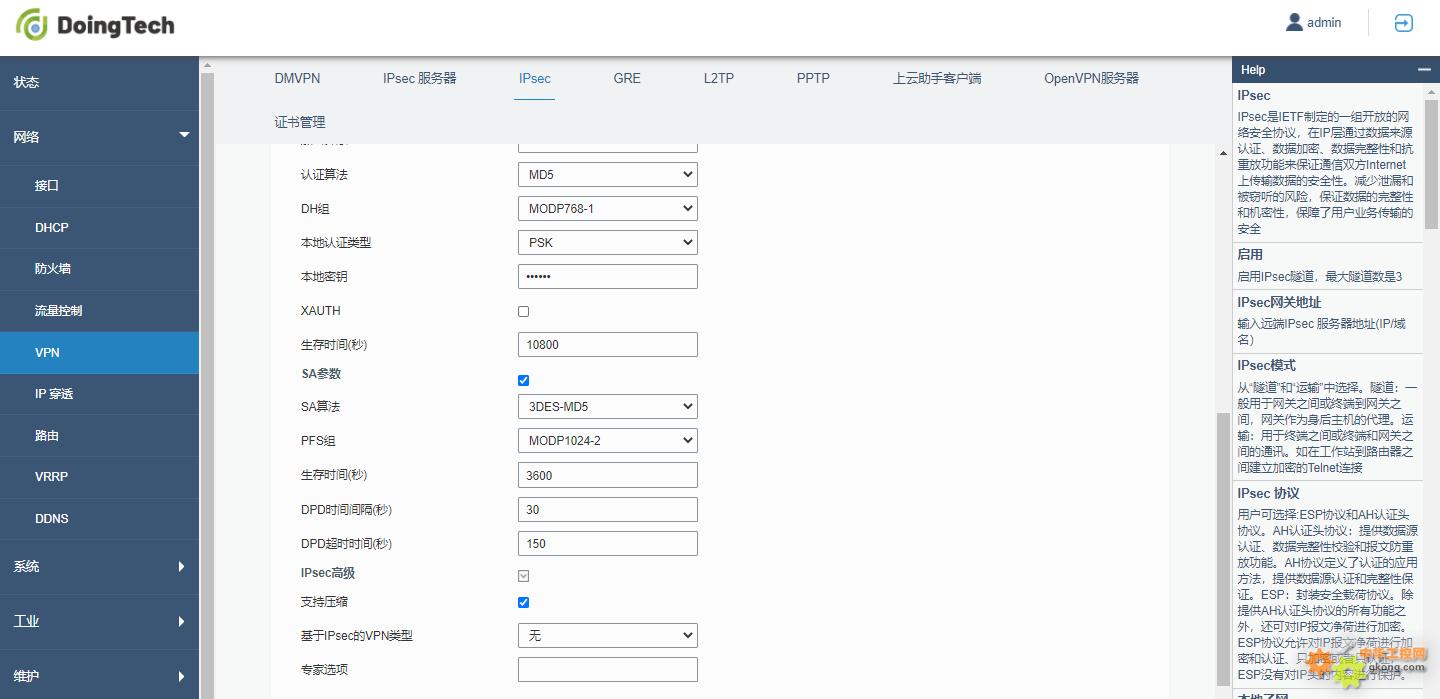Open 接口 in the sidebar

(99, 186)
